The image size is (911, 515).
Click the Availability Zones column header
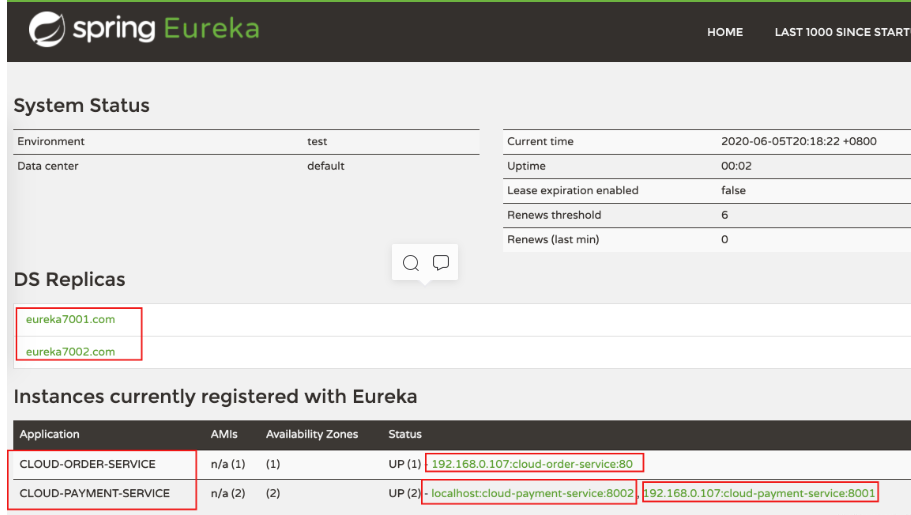(x=312, y=434)
